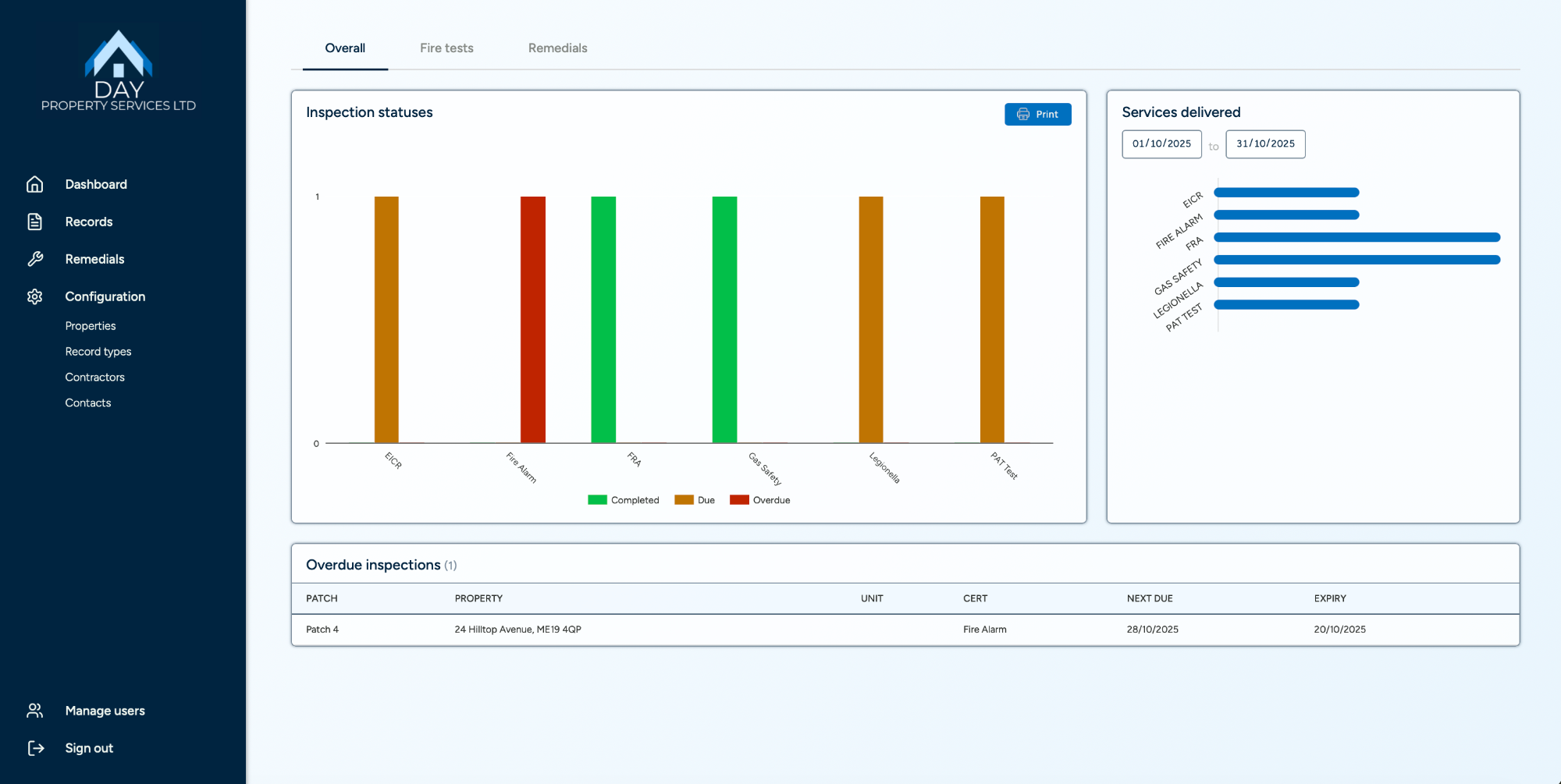Open Record types under Configuration
The image size is (1561, 784).
[98, 352]
